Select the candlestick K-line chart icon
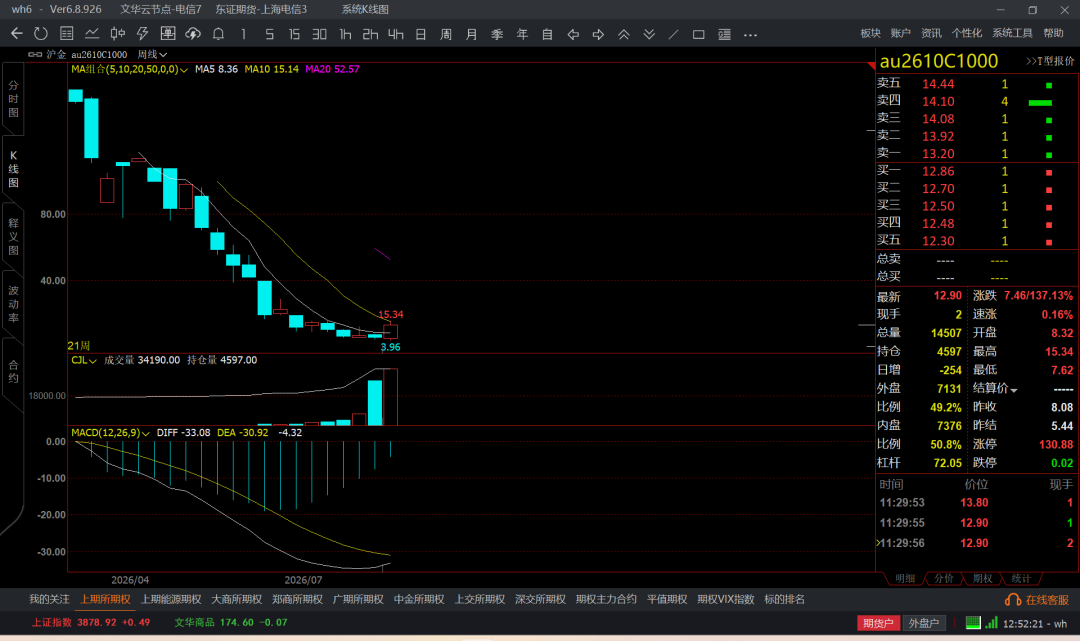The height and width of the screenshot is (641, 1080). [118, 34]
